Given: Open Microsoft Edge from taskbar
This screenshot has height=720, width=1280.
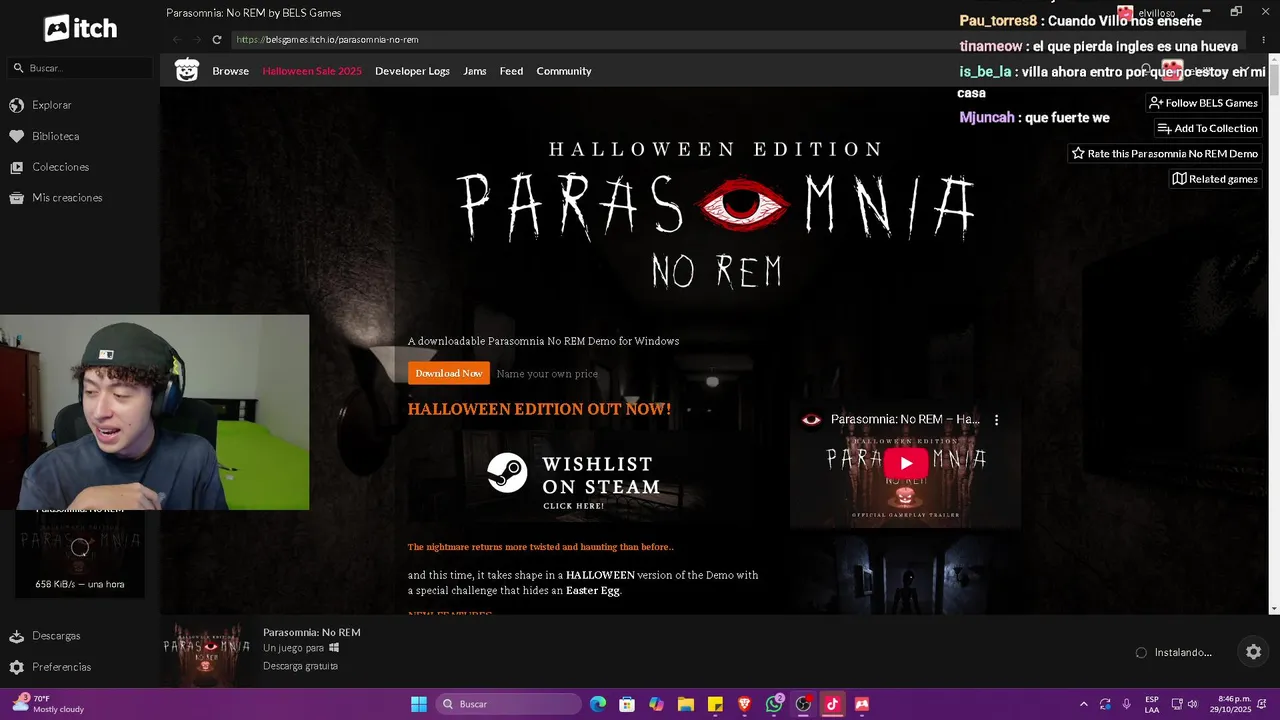Looking at the screenshot, I should (x=598, y=704).
